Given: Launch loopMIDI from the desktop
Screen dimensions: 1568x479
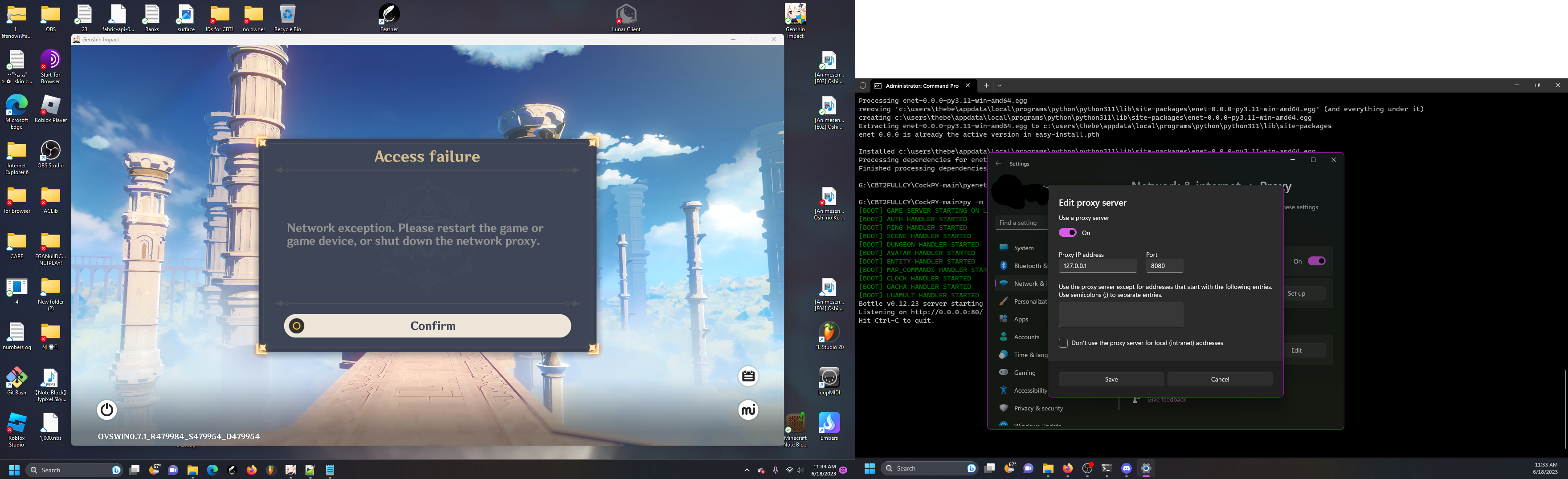Looking at the screenshot, I should coord(829,378).
